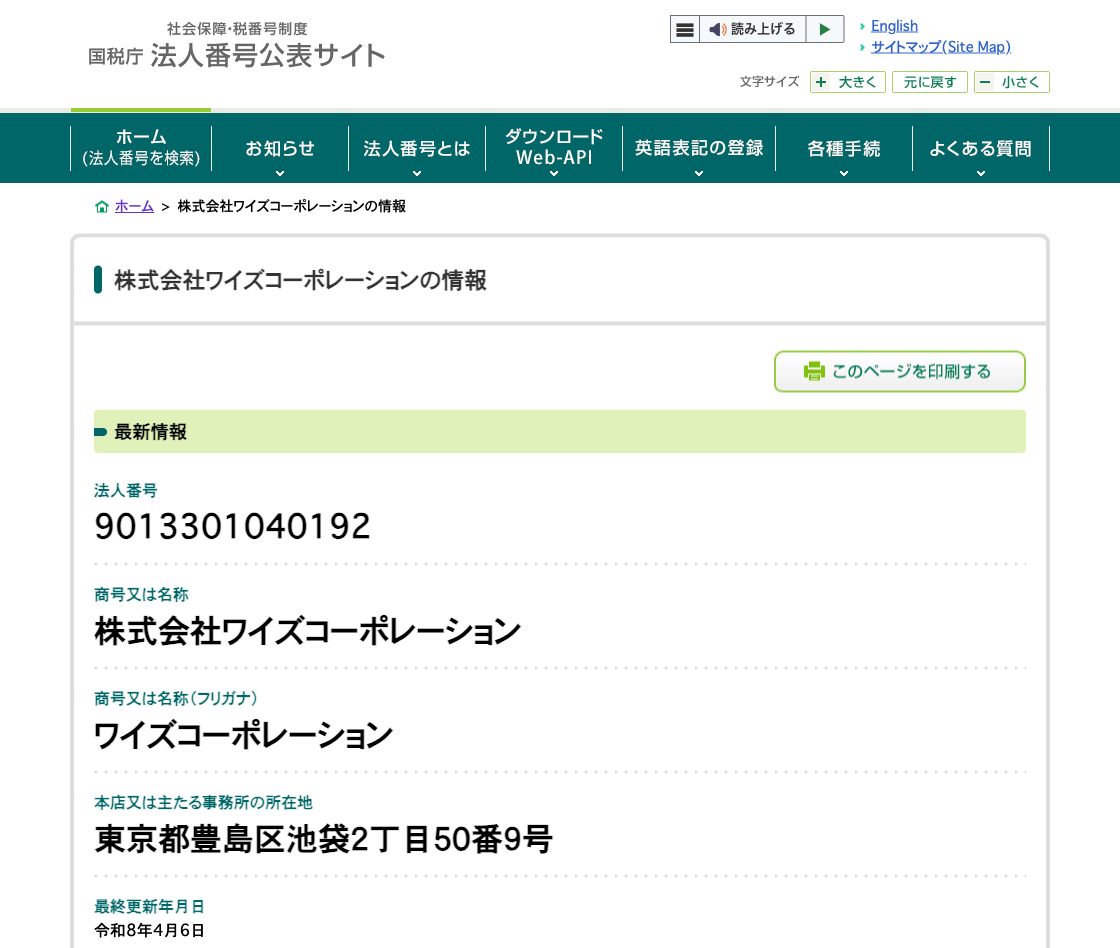Click the corporate number 9013301040192
The width and height of the screenshot is (1120, 948).
(233, 527)
